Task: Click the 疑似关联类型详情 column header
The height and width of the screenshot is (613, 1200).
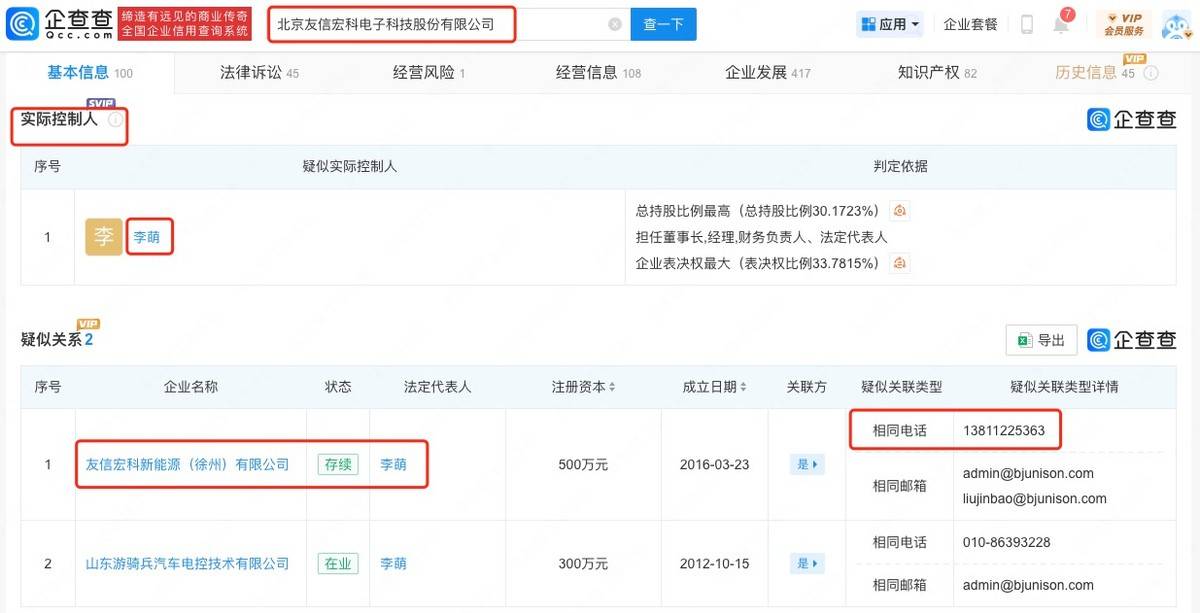Action: [1064, 387]
